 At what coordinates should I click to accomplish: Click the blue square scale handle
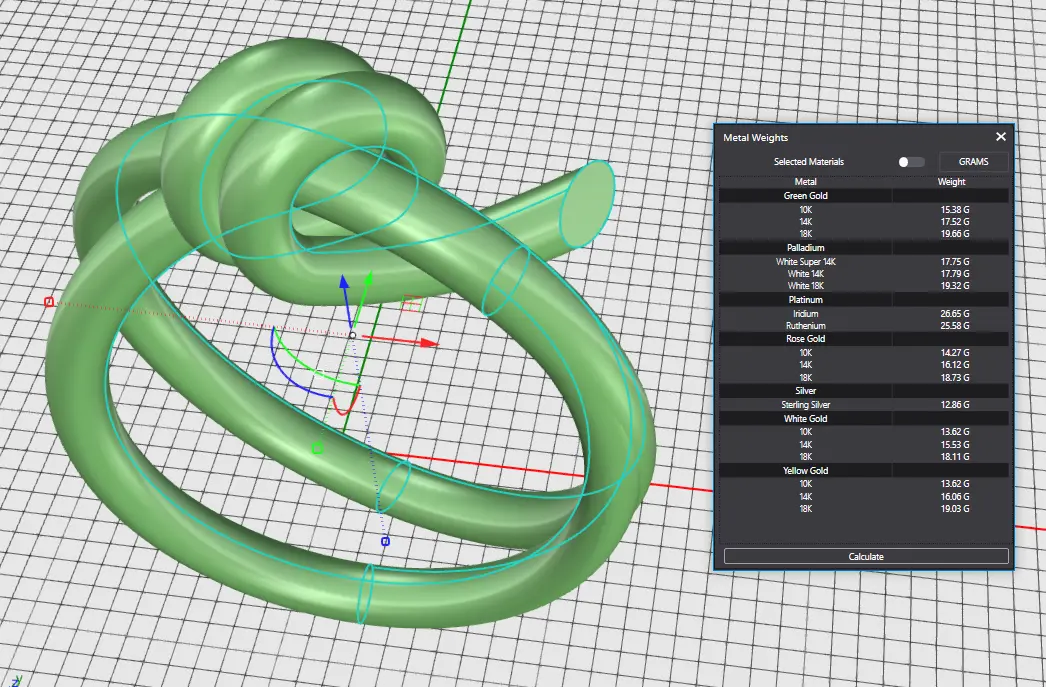[385, 541]
